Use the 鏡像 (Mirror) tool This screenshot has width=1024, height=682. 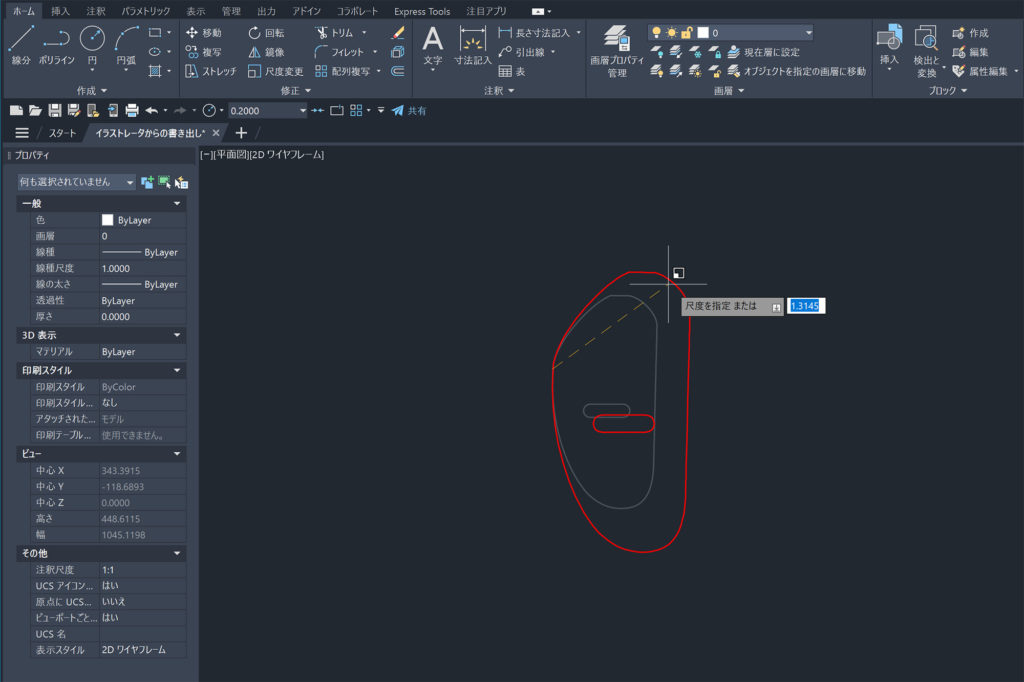point(266,52)
